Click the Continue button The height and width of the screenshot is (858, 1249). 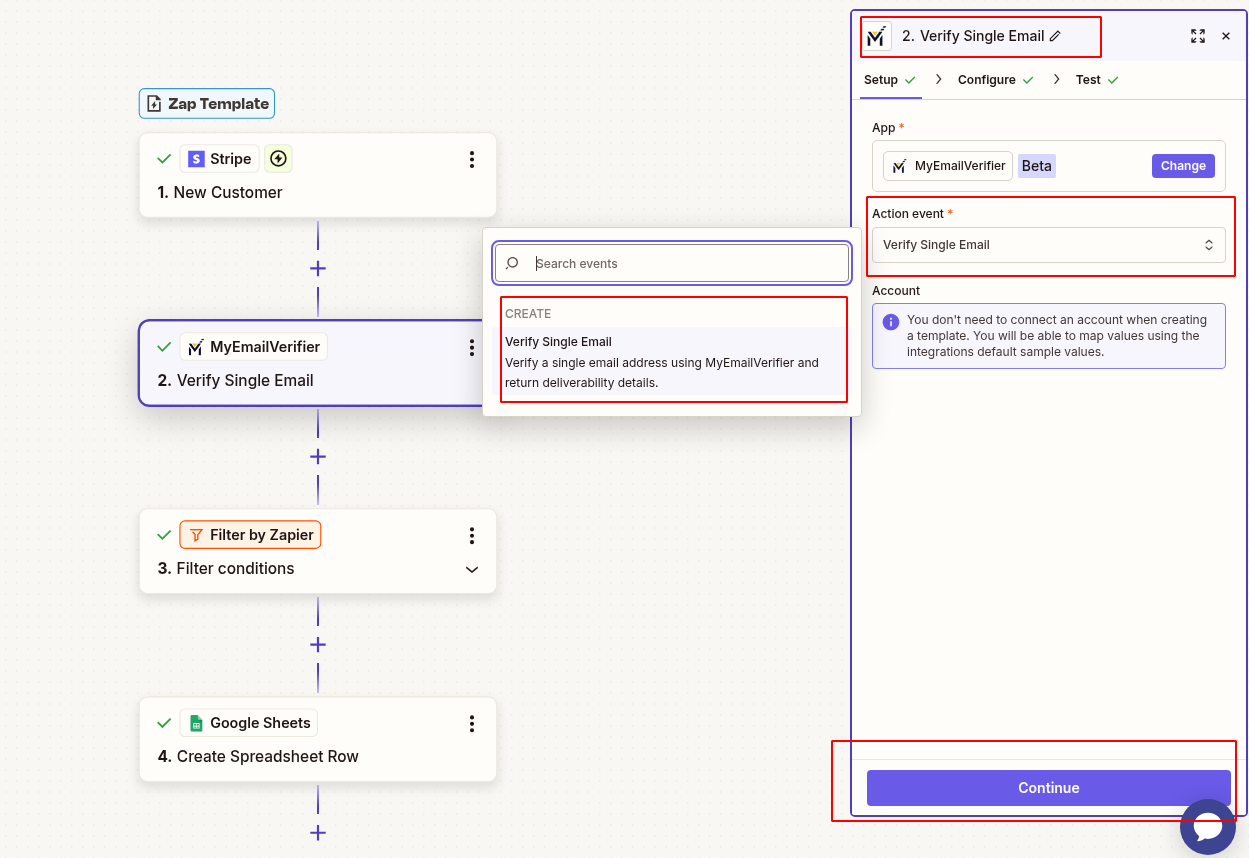point(1048,787)
